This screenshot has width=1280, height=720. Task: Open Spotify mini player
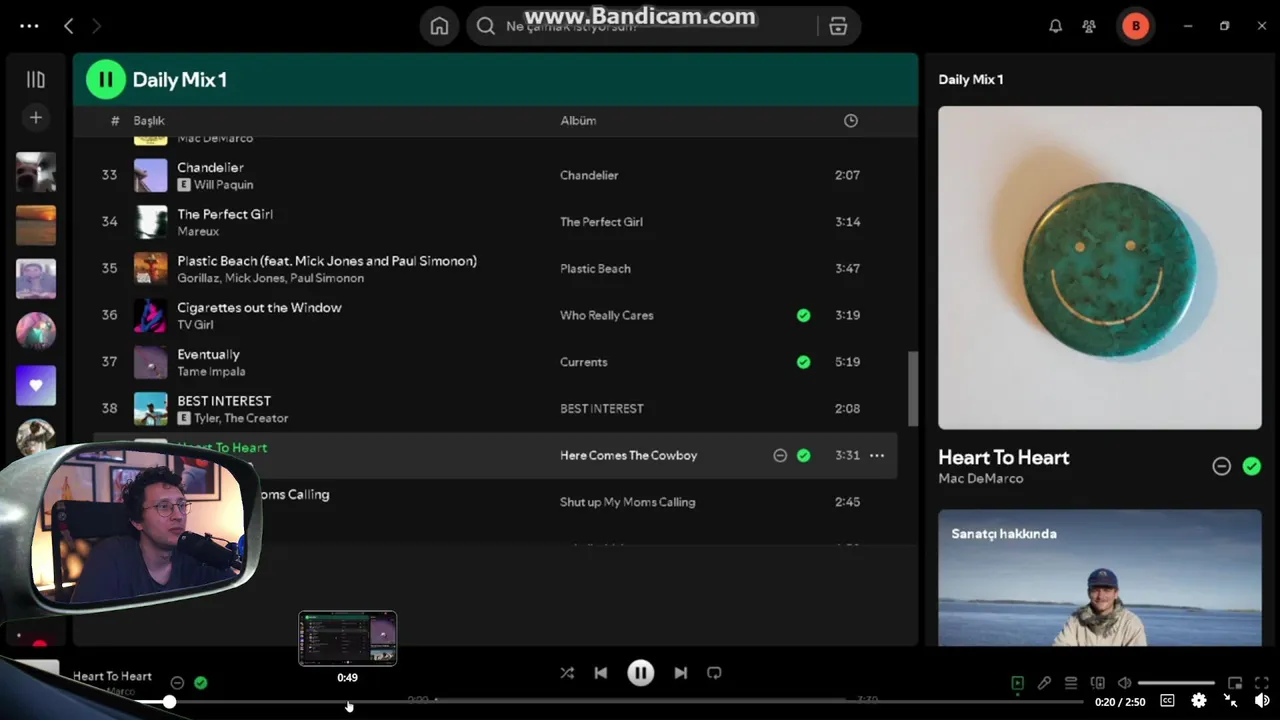(x=1235, y=683)
